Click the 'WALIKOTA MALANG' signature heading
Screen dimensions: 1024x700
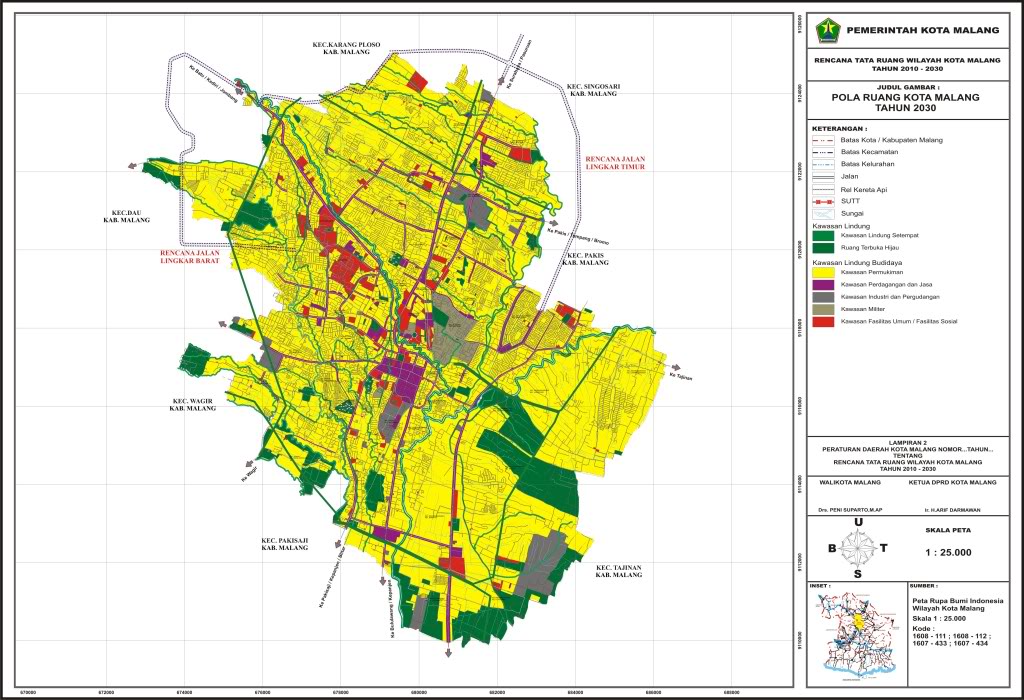[850, 483]
